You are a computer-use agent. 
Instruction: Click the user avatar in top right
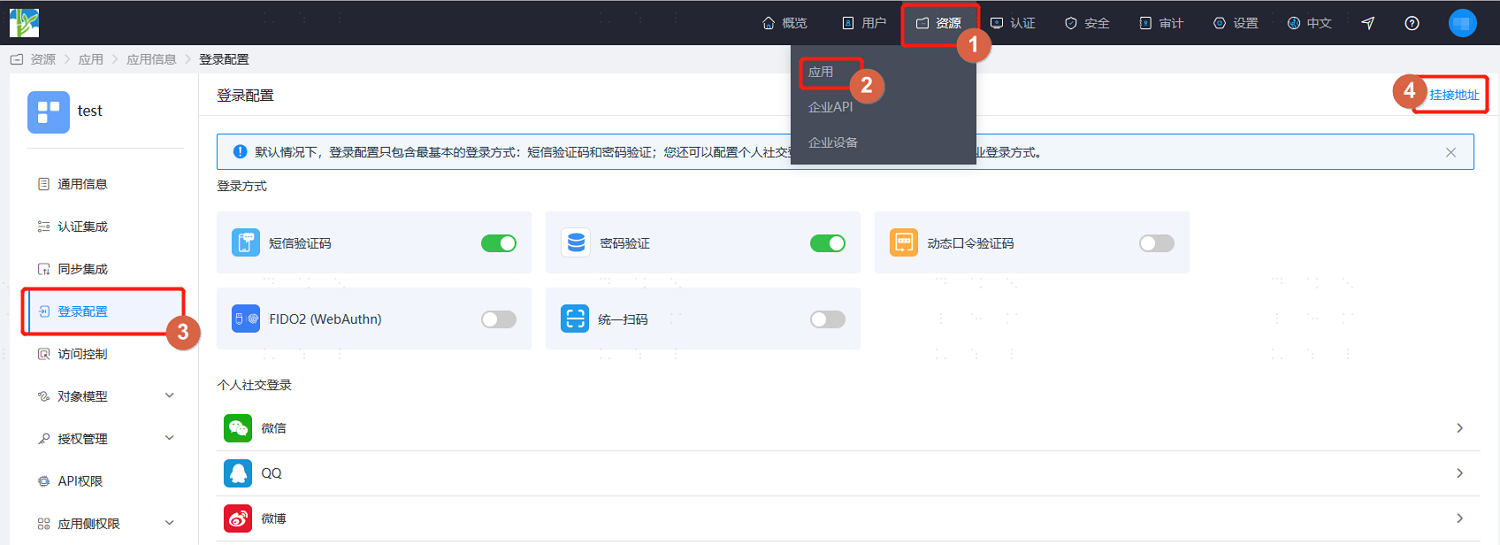(x=1463, y=23)
